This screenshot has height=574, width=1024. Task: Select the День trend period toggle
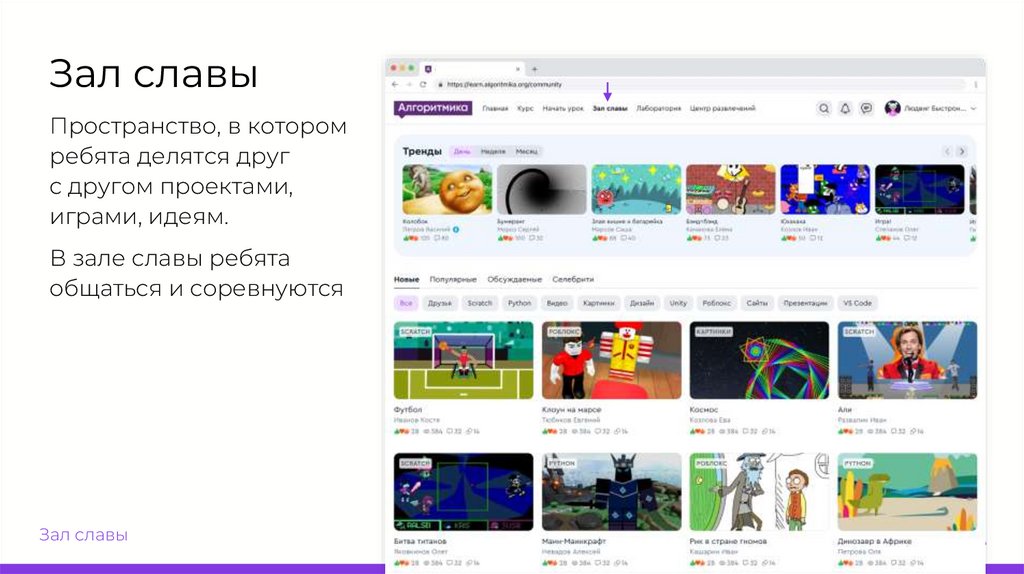click(462, 151)
